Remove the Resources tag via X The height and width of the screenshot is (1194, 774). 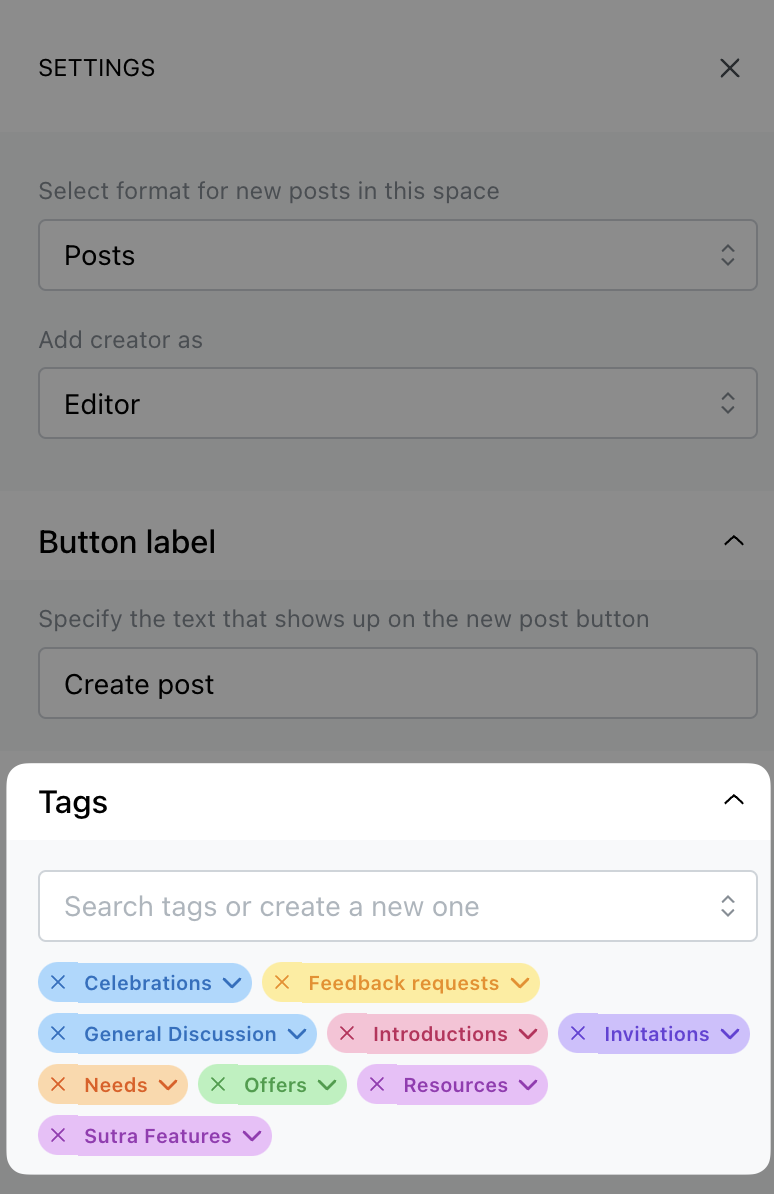(377, 1084)
